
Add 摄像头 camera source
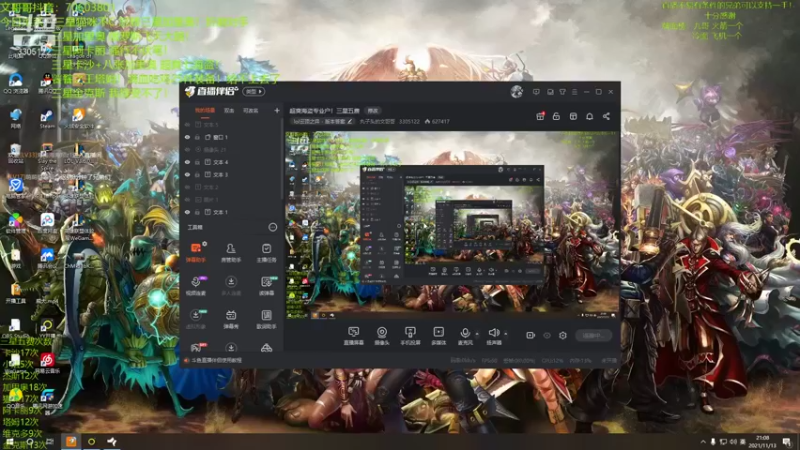pos(382,336)
